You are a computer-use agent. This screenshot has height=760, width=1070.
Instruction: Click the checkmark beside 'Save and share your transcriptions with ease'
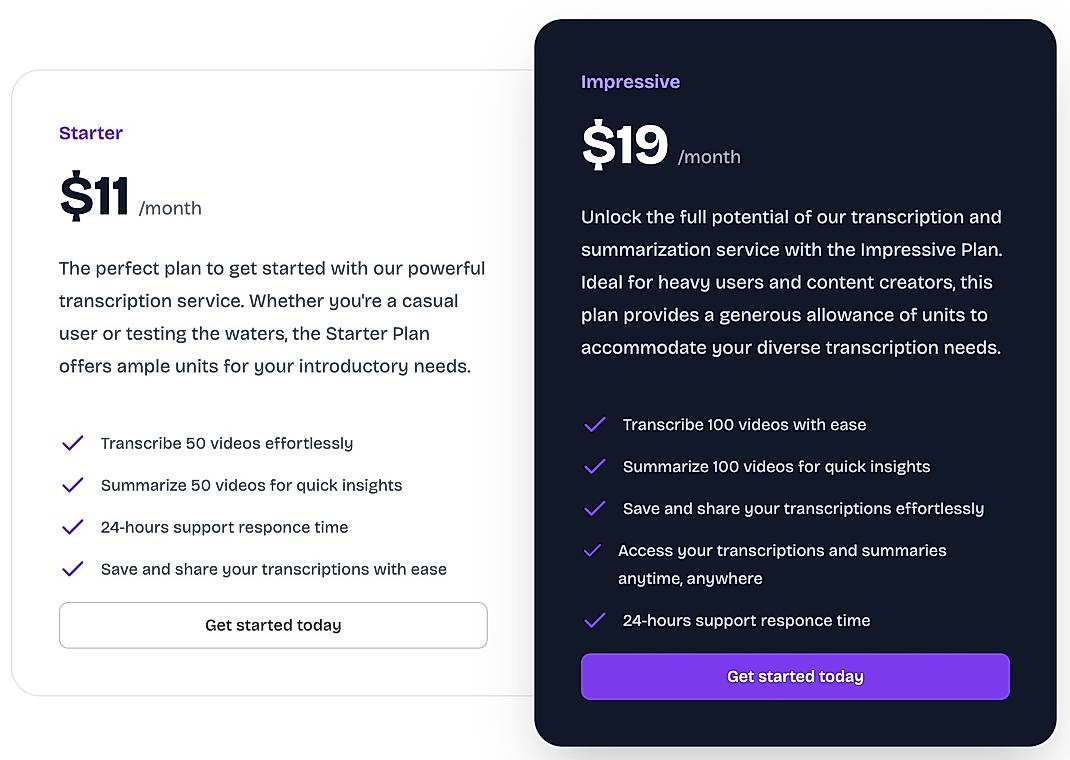coord(72,569)
